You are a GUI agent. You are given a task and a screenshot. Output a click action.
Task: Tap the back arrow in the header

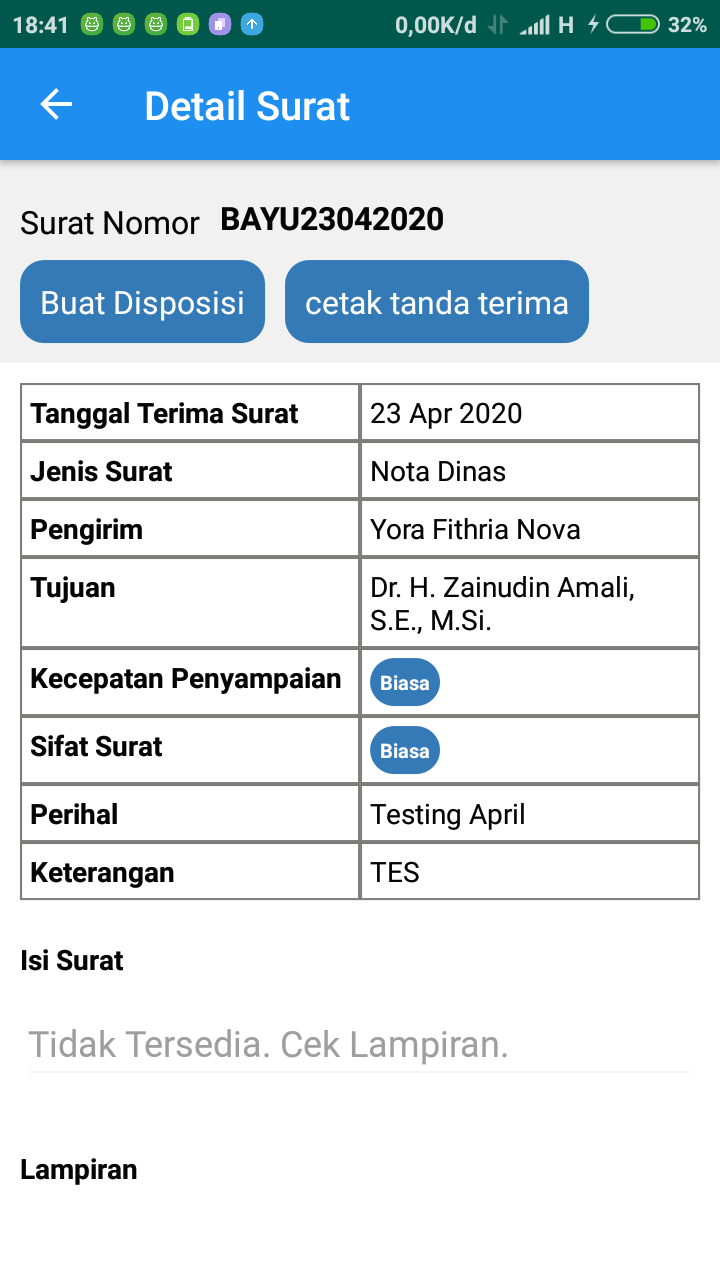(x=56, y=104)
